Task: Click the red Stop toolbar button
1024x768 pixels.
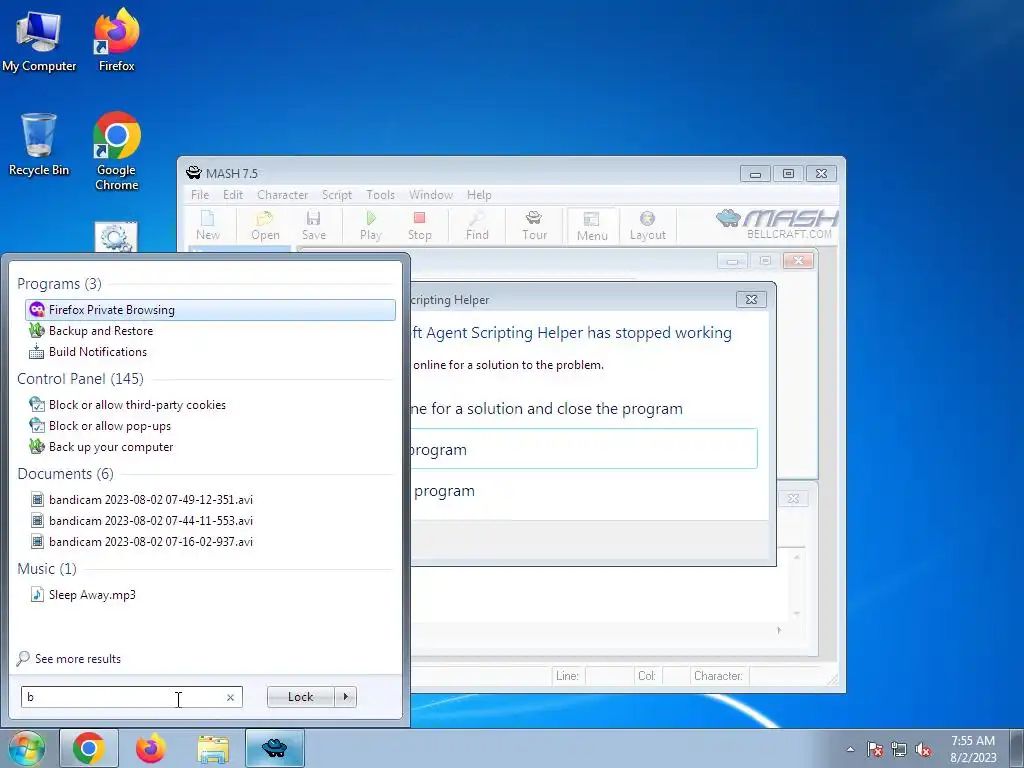Action: (x=419, y=226)
